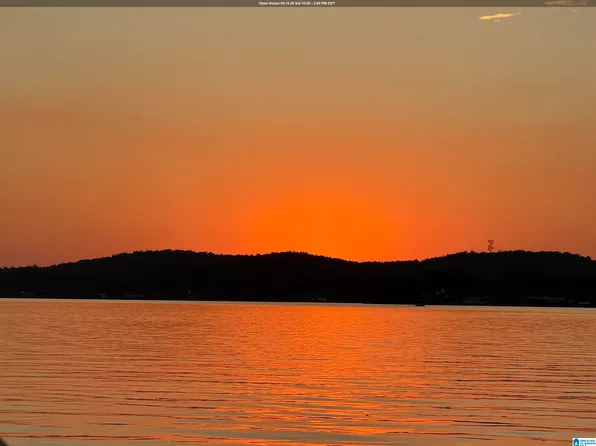Click the small boat near the shoreline
The image size is (596, 446).
[420, 305]
